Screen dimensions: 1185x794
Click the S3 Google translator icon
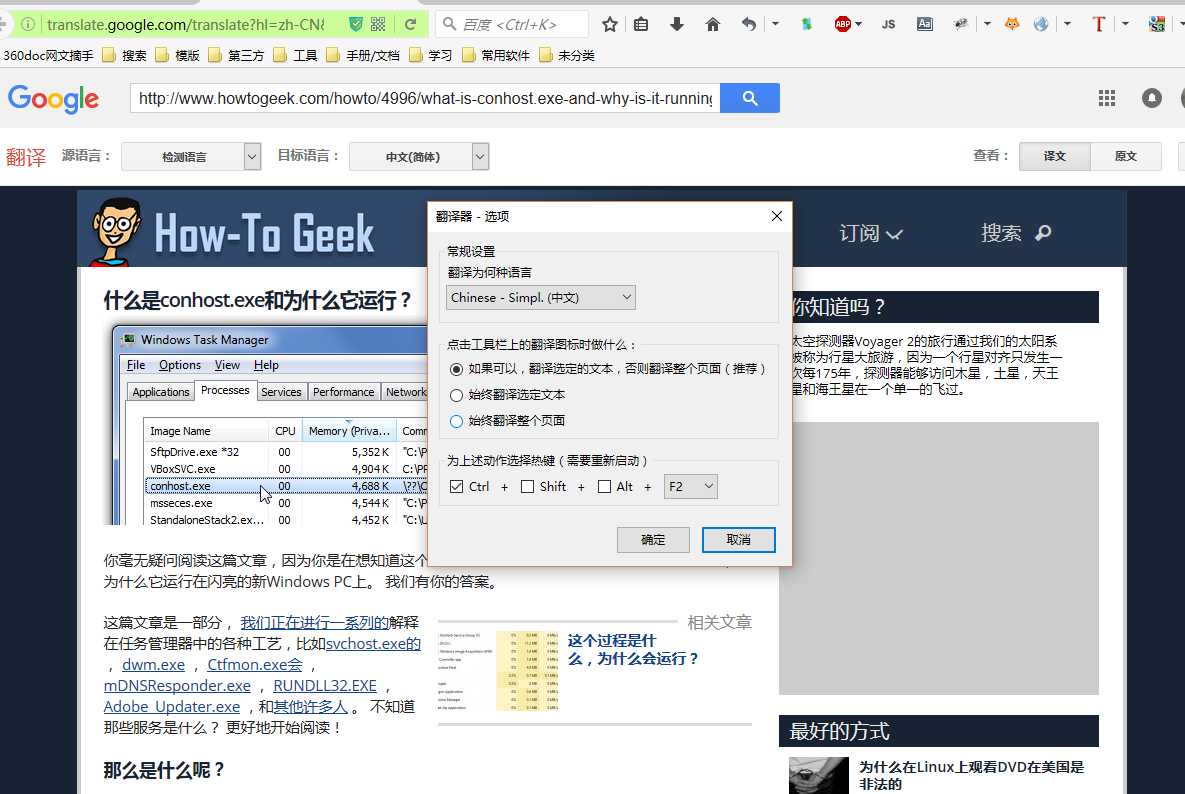(x=1156, y=24)
